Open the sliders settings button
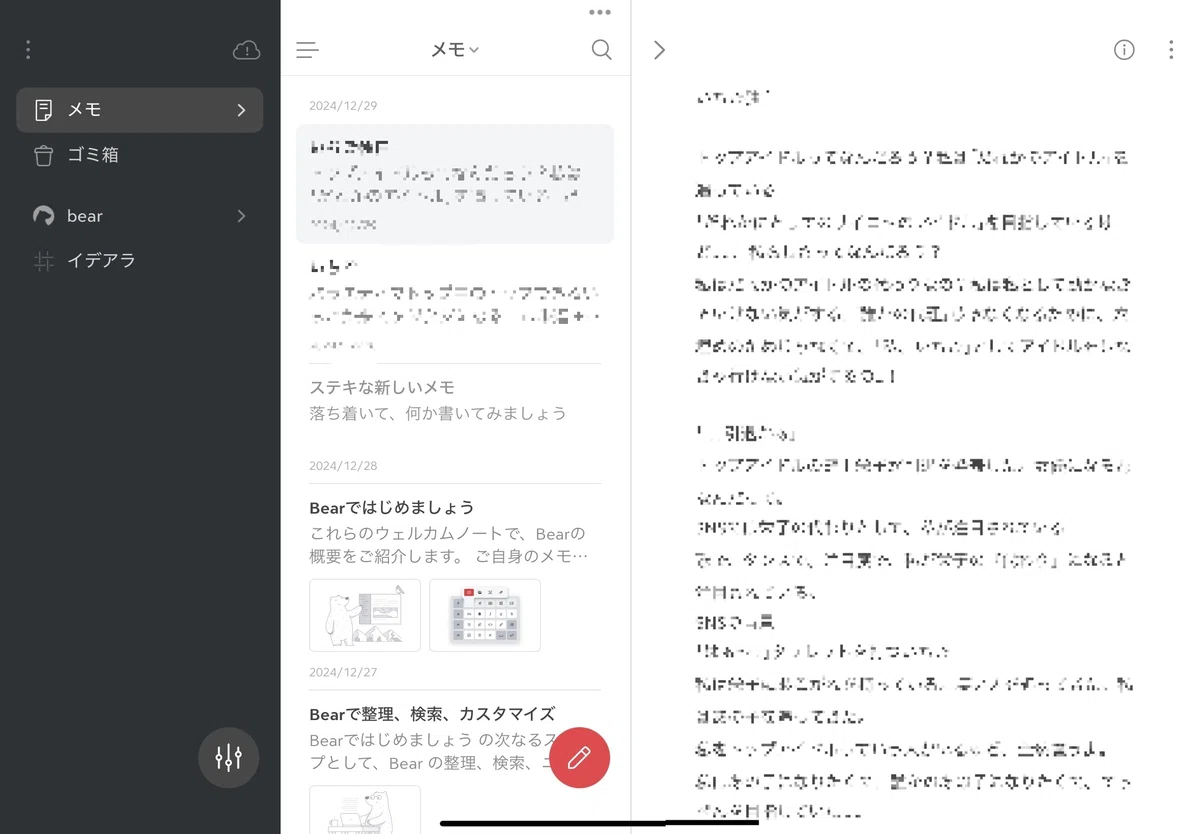Image resolution: width=1200 pixels, height=834 pixels. click(x=228, y=758)
